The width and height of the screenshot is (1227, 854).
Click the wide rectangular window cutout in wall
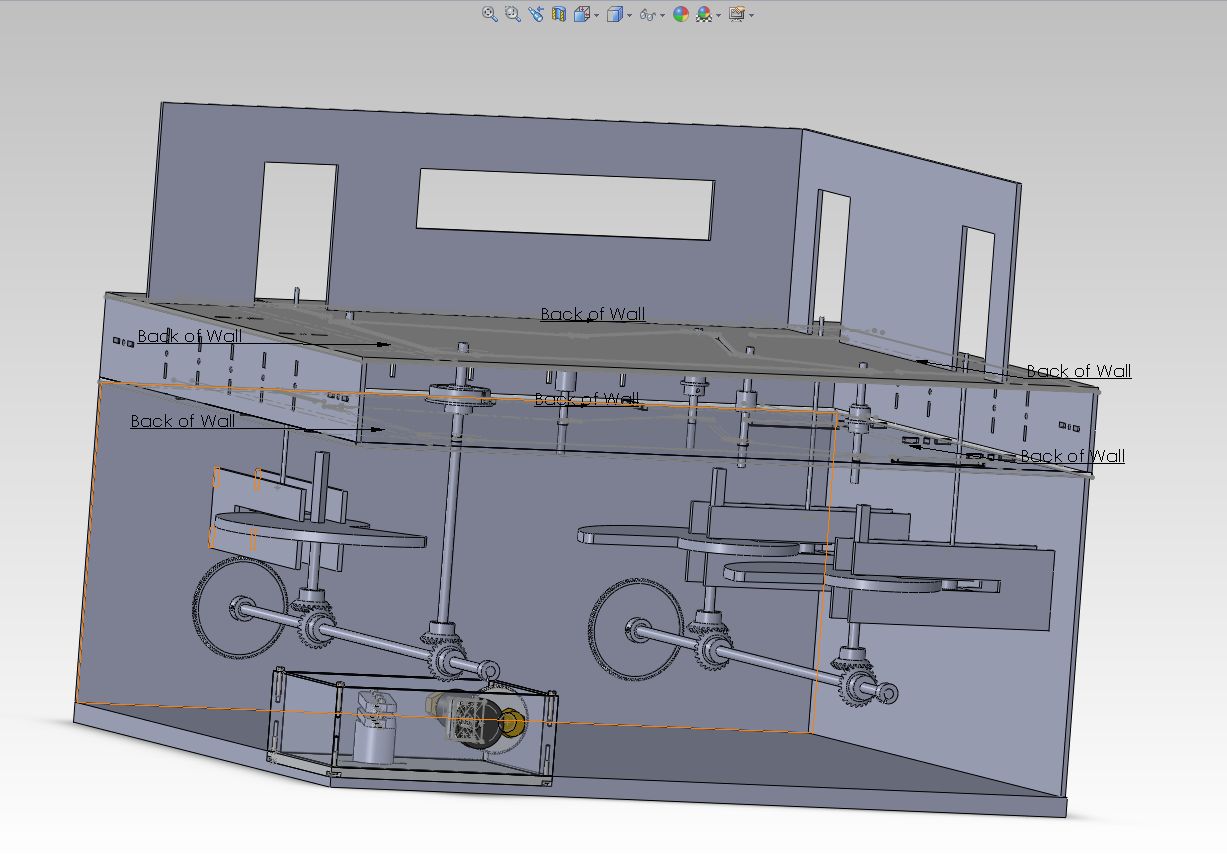click(x=565, y=204)
